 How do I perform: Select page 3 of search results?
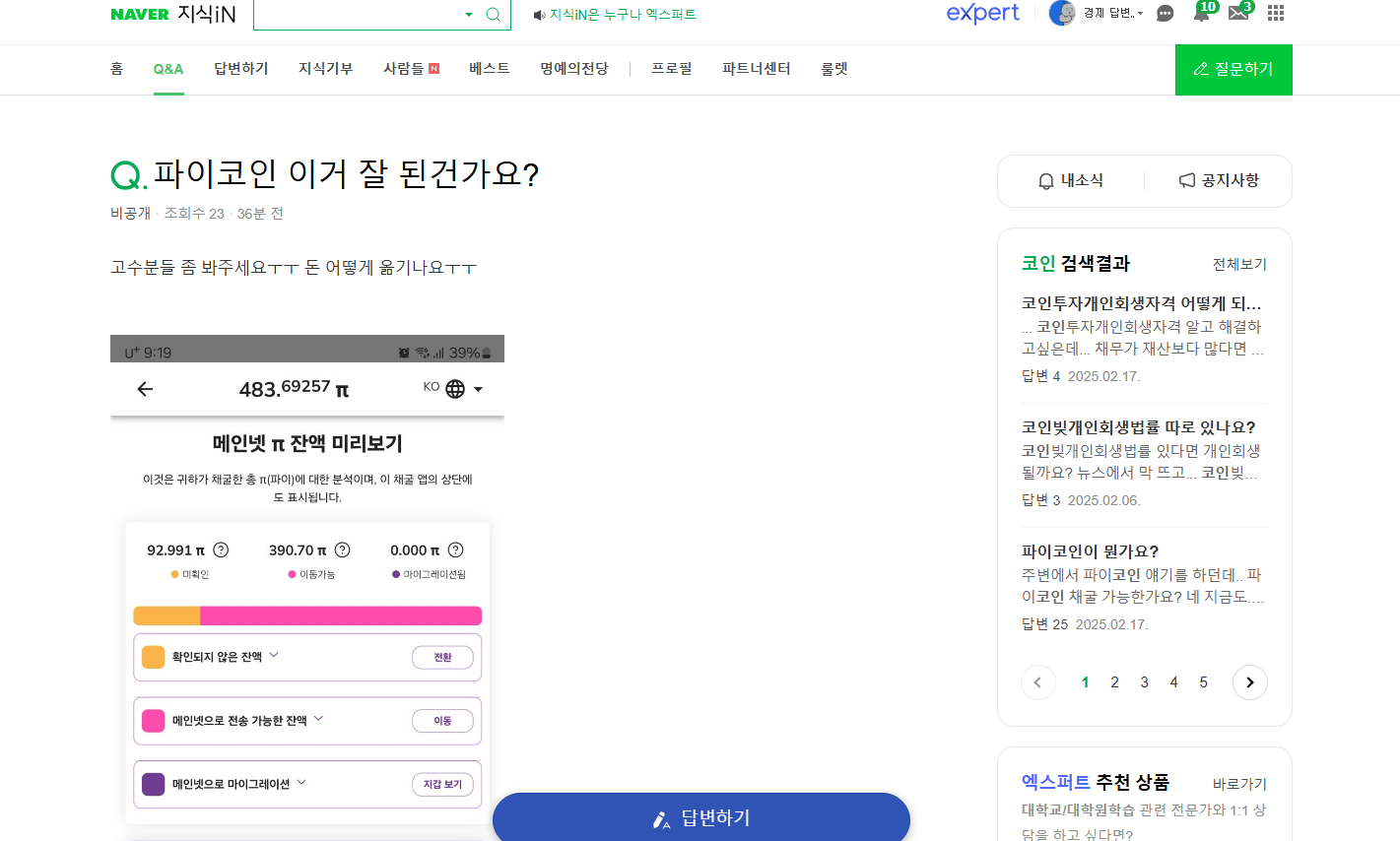(1144, 682)
